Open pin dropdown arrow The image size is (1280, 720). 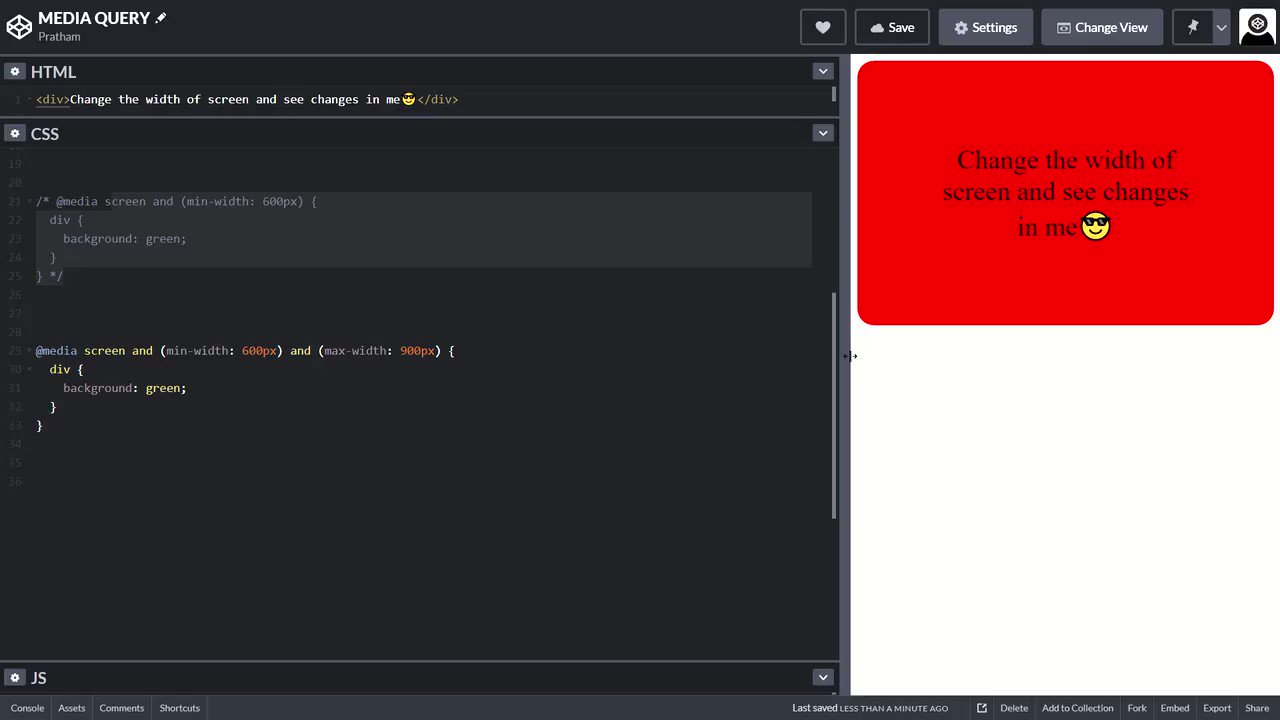tap(1221, 27)
